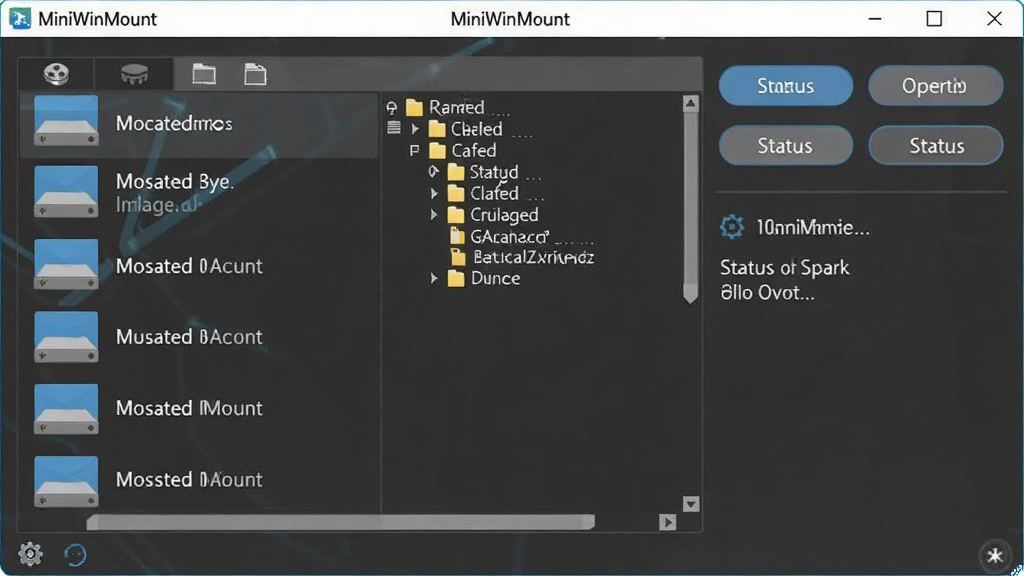Click the horizontal scrollbar thumb
1024x576 pixels.
(340, 522)
